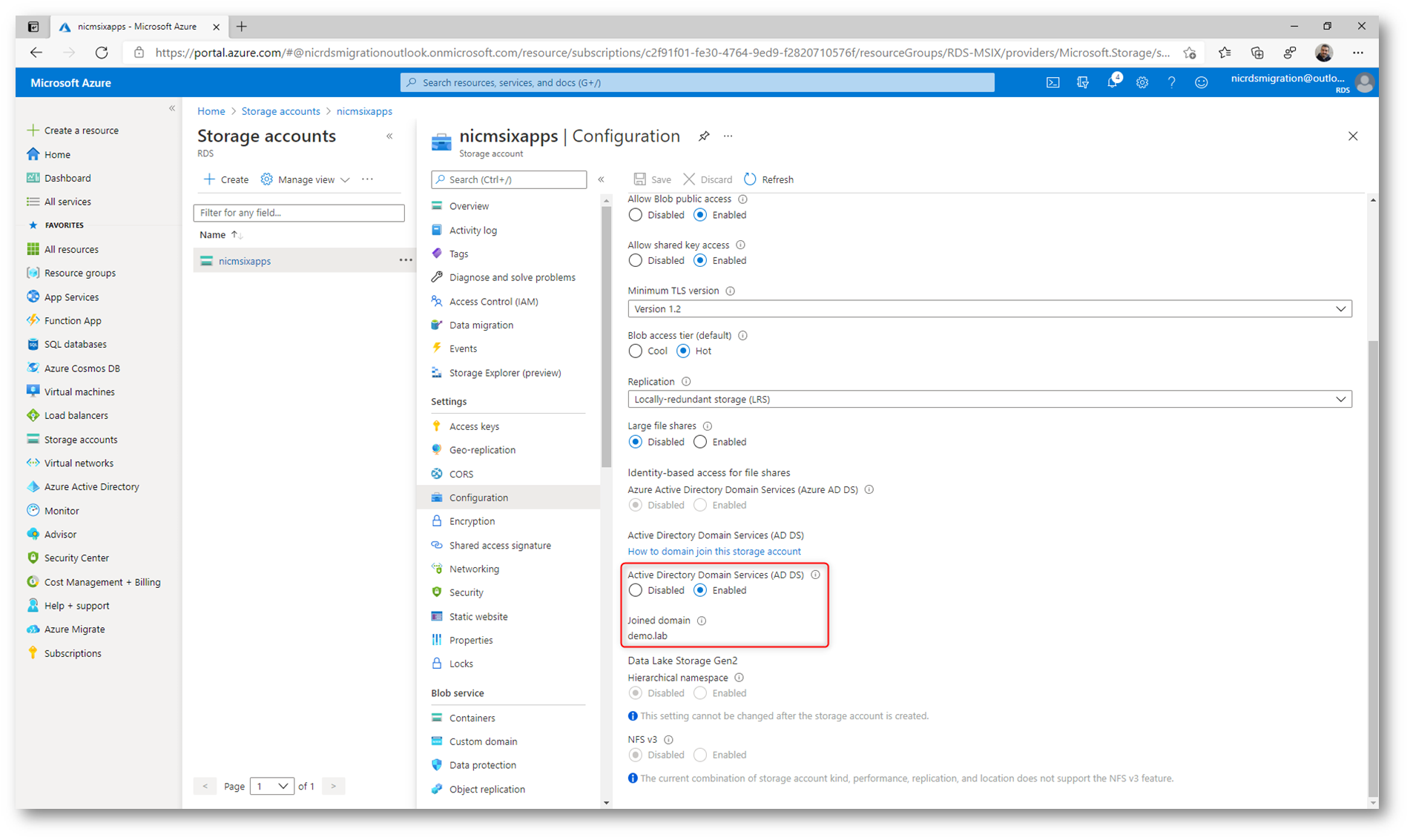Click the resource menu vertical scrollbar
Screen dimensions: 1410x840
[606, 337]
